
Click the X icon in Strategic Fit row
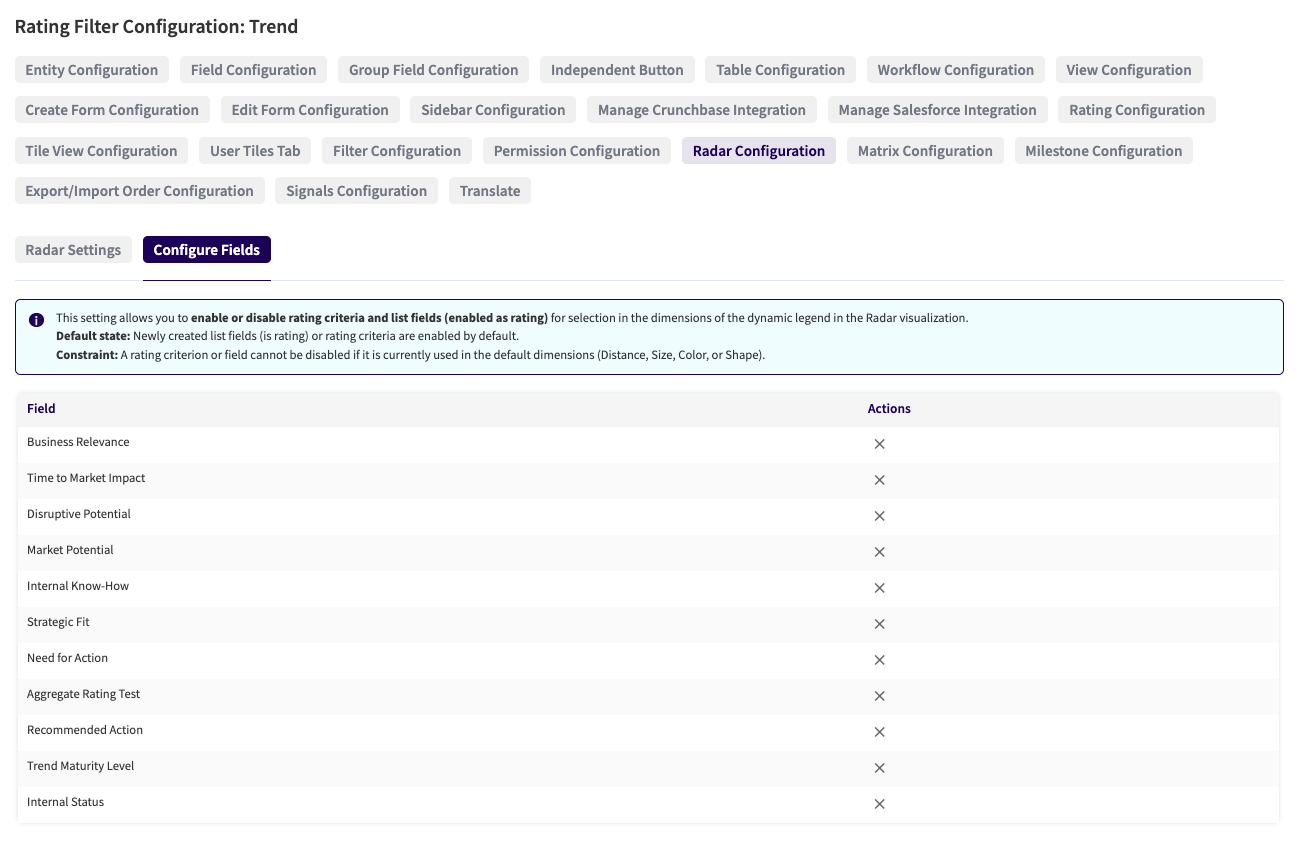point(879,624)
